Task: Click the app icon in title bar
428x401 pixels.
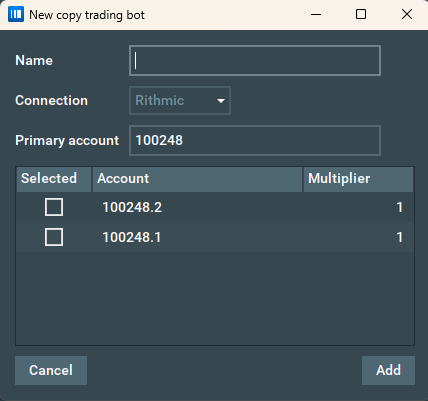Action: (x=16, y=14)
